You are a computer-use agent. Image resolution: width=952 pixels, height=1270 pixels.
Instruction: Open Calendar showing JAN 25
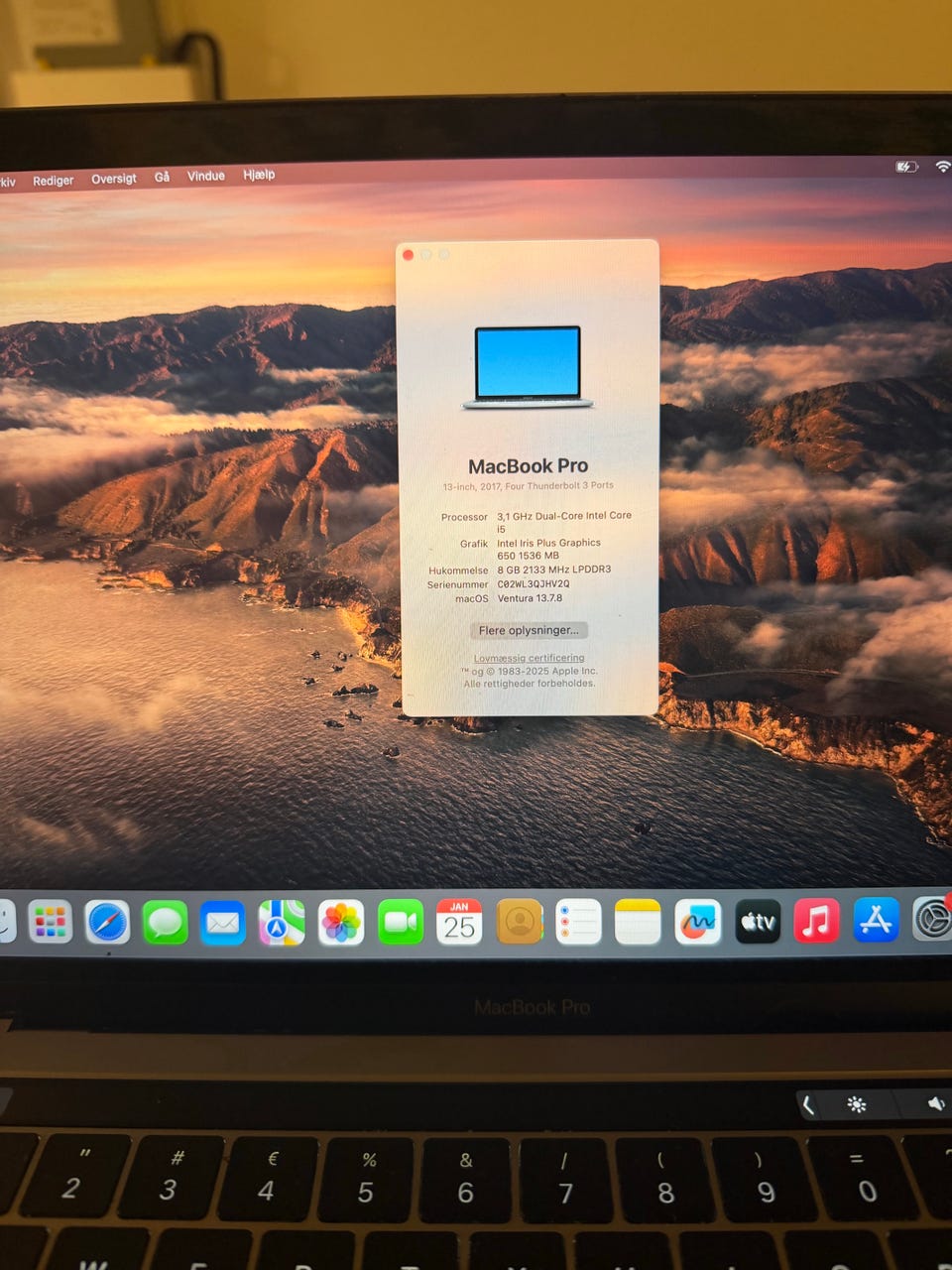click(x=459, y=922)
